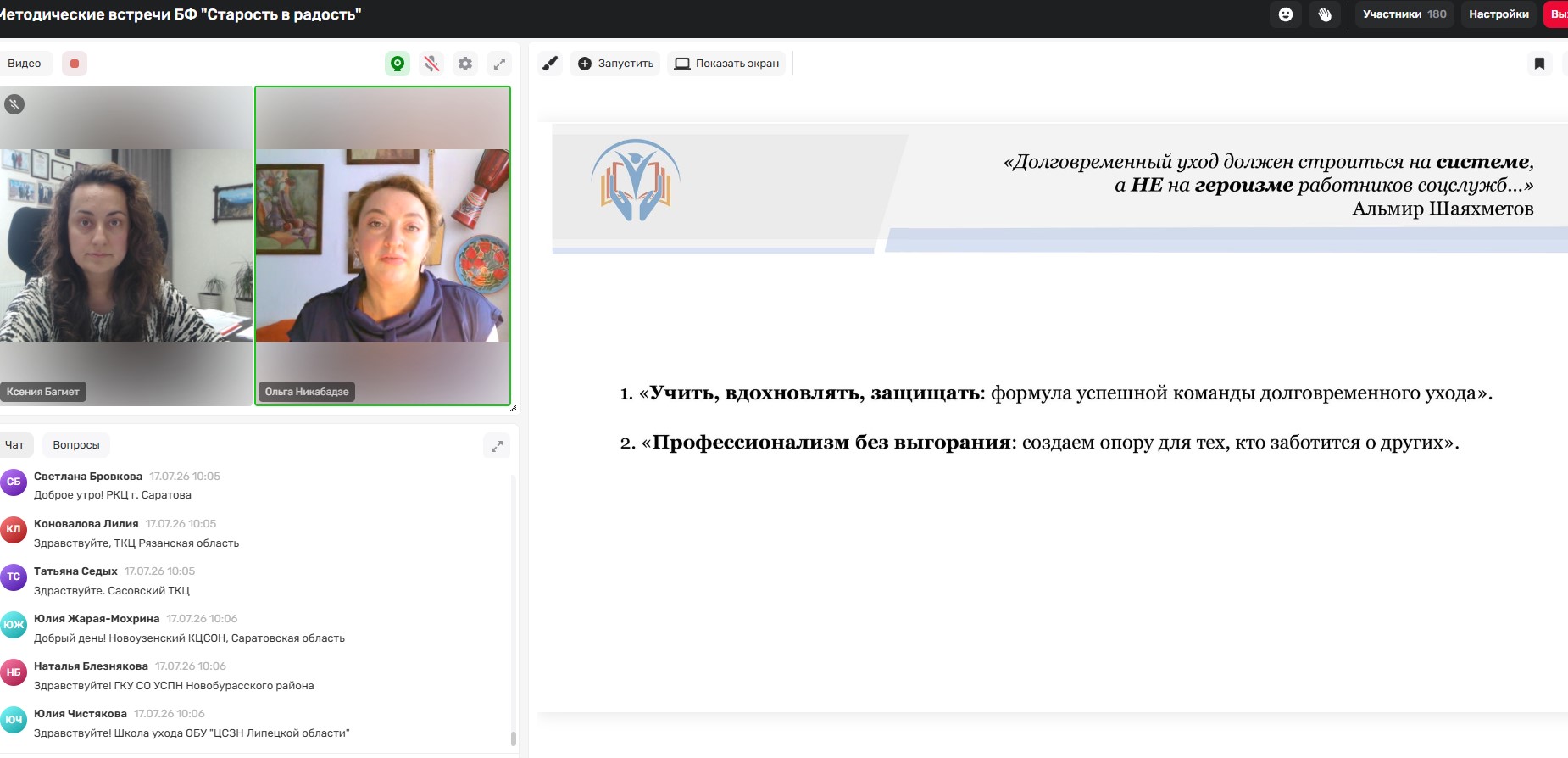Screen dimensions: 1568x758
Task: Click the slide logo with hands
Action: [x=636, y=181]
